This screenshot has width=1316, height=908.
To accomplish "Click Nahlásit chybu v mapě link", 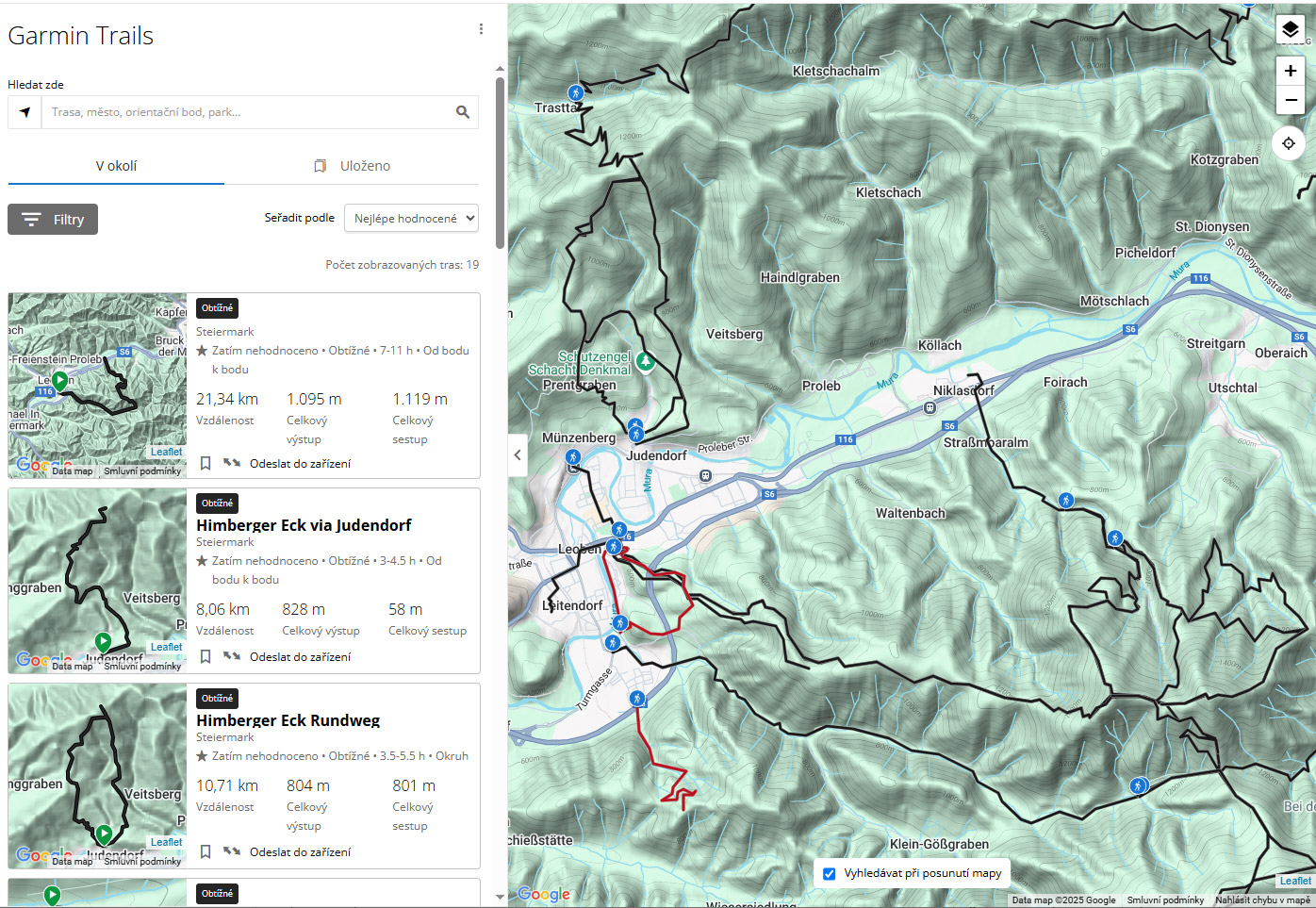I will [1262, 900].
